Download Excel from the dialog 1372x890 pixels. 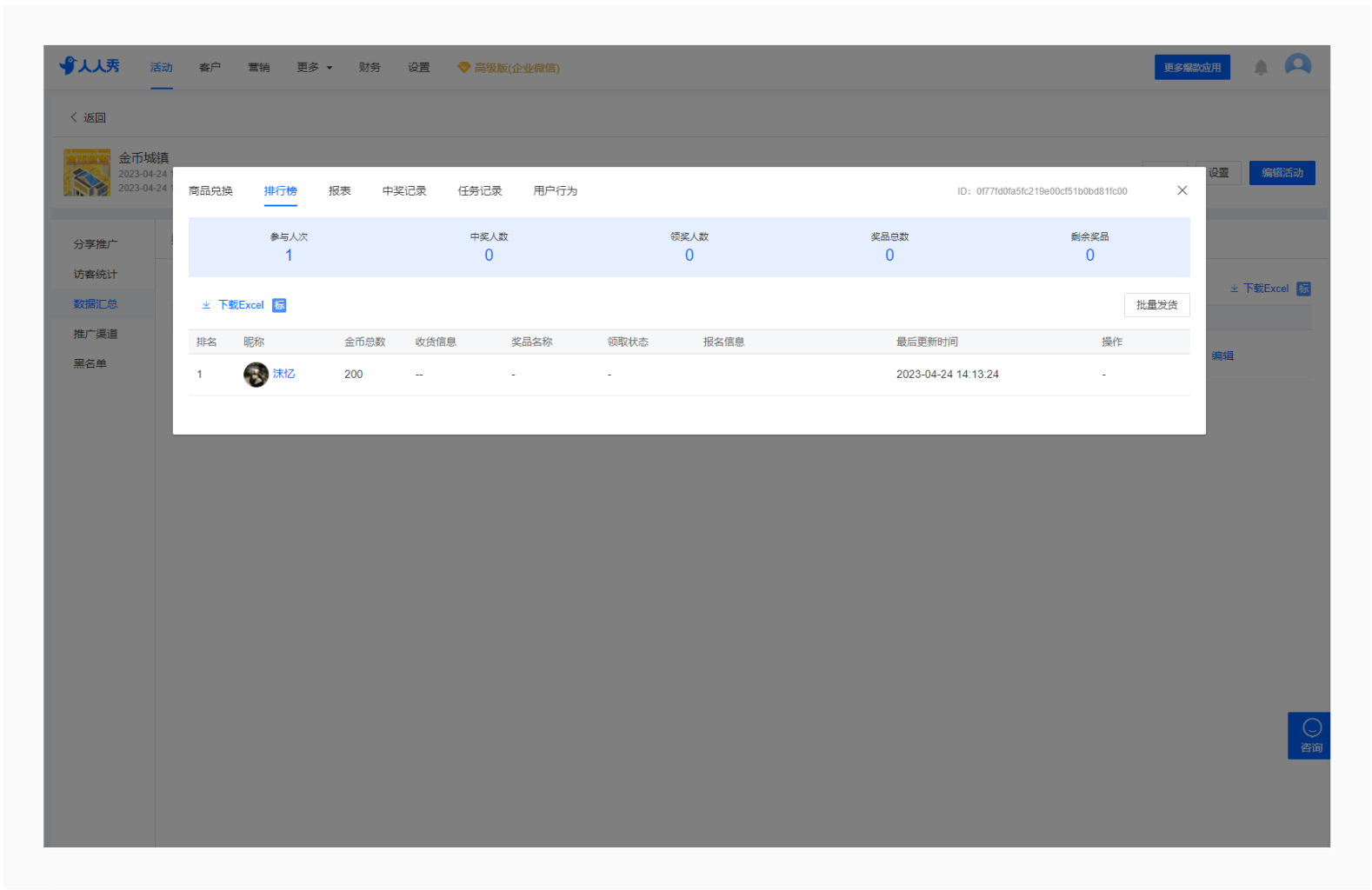click(241, 305)
